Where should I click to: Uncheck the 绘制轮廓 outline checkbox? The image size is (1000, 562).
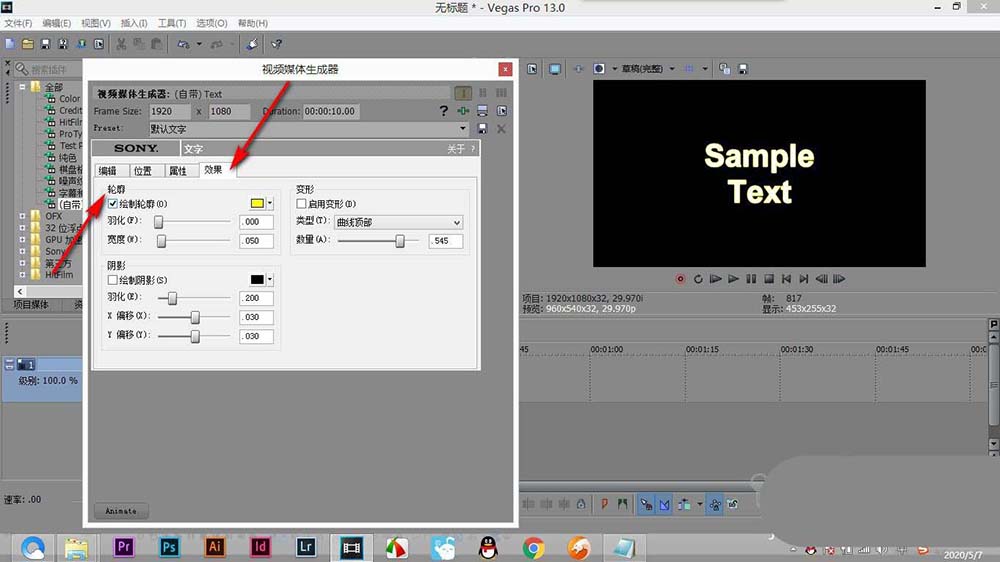(113, 204)
